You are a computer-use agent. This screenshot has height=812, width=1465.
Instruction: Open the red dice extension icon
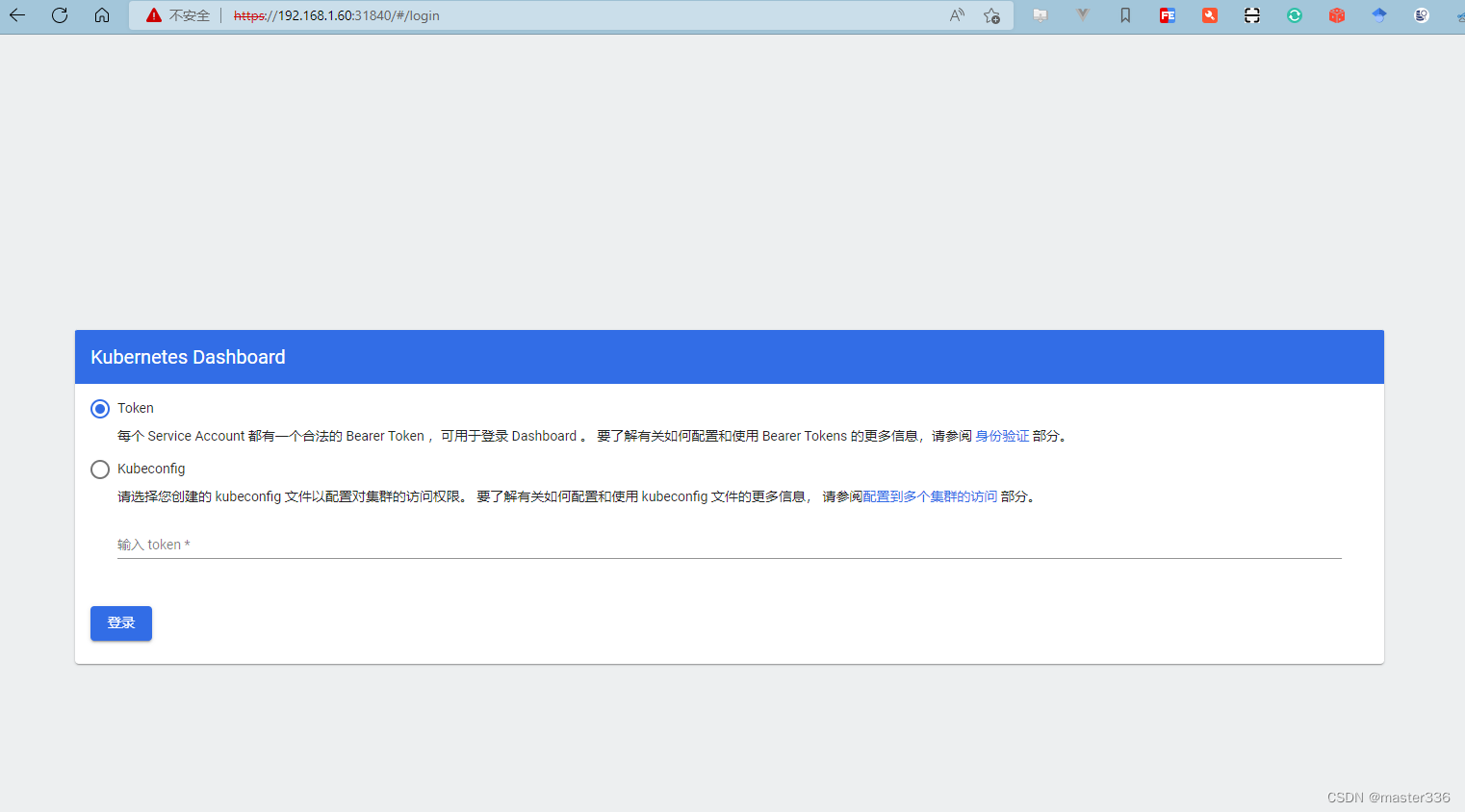[x=1337, y=15]
